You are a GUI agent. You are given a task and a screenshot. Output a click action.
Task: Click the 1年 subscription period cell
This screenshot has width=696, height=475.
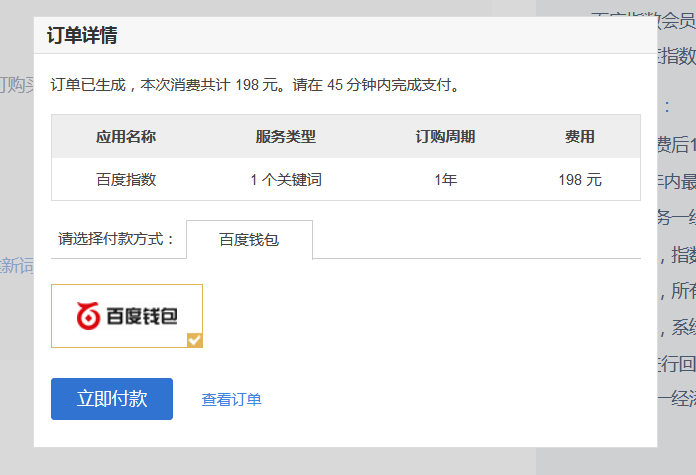click(x=446, y=180)
